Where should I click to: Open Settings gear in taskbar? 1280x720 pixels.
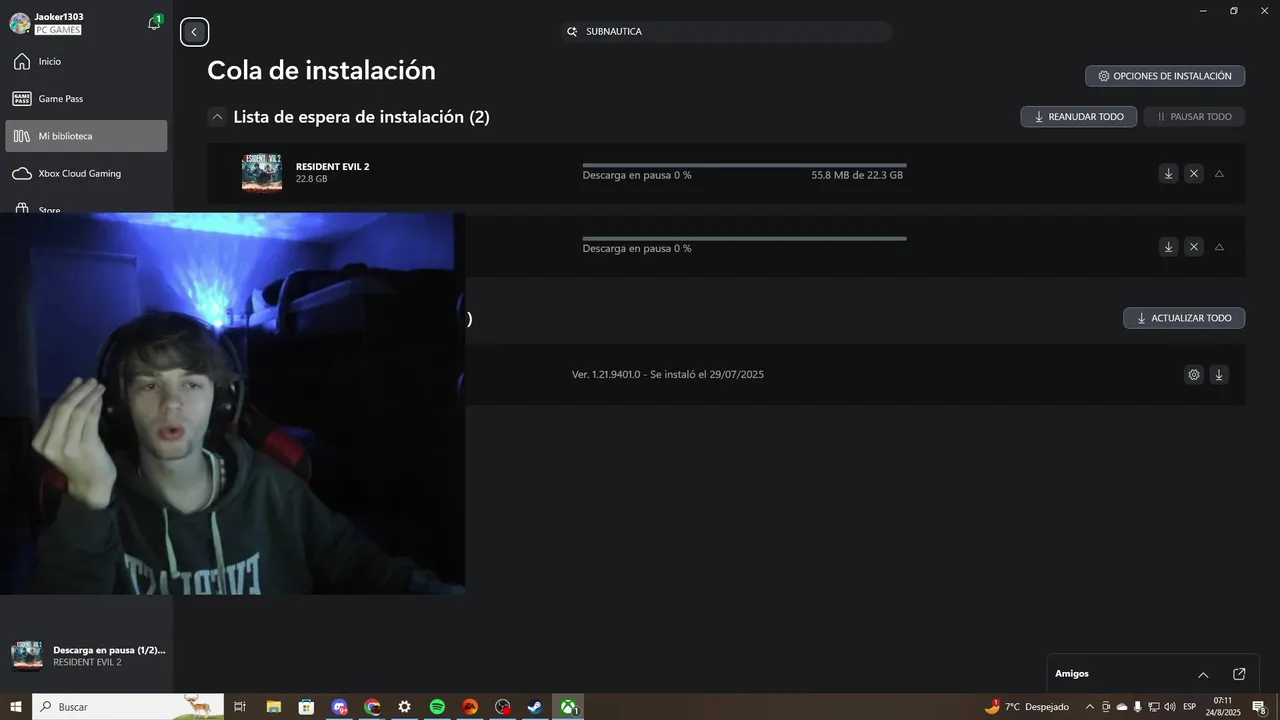[404, 707]
